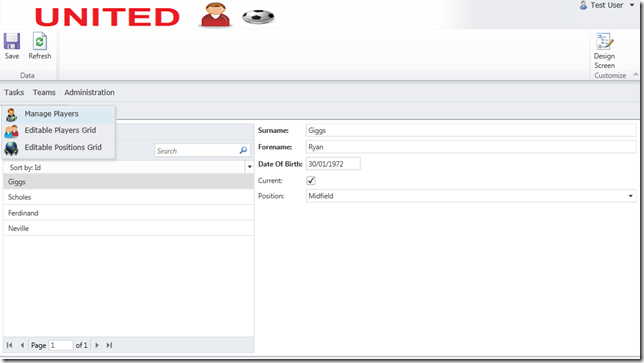Open the Tasks menu
The image size is (644, 363).
tap(14, 92)
